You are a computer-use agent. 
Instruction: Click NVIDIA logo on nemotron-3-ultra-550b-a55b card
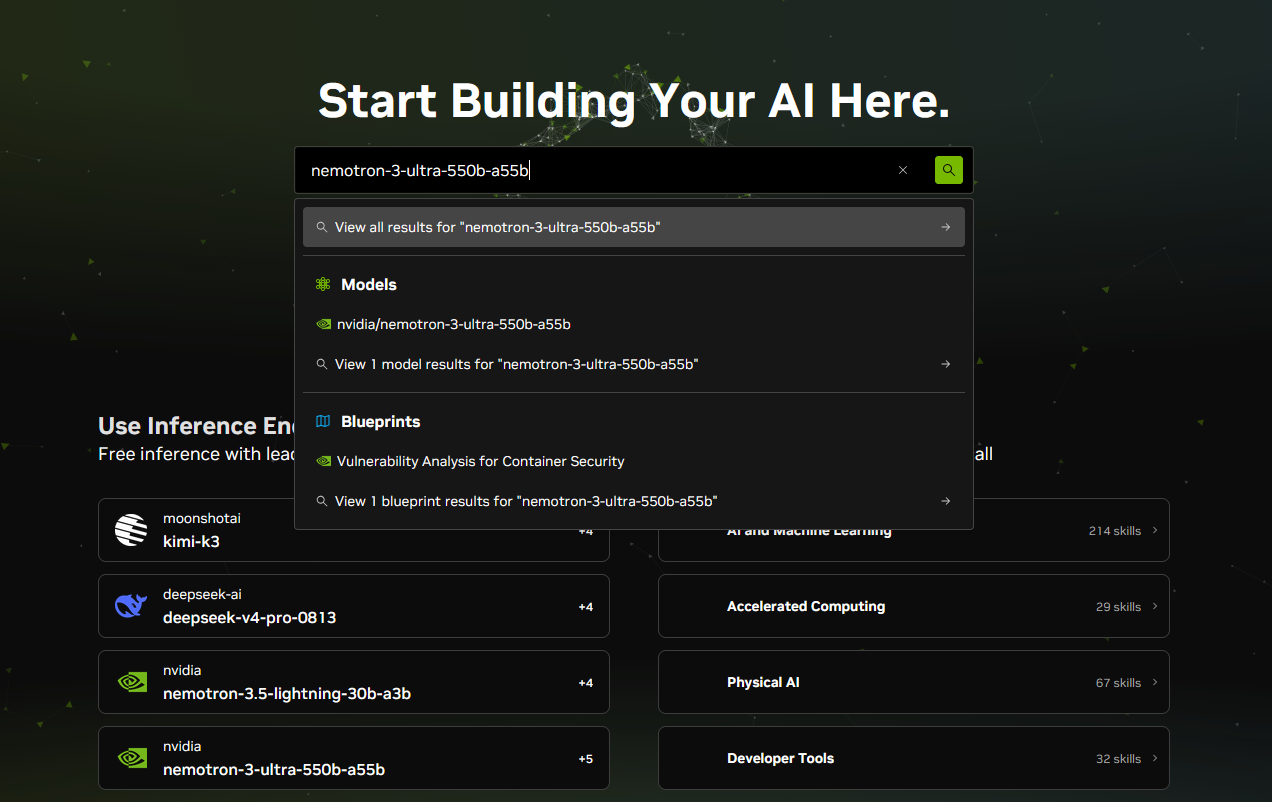[x=131, y=758]
